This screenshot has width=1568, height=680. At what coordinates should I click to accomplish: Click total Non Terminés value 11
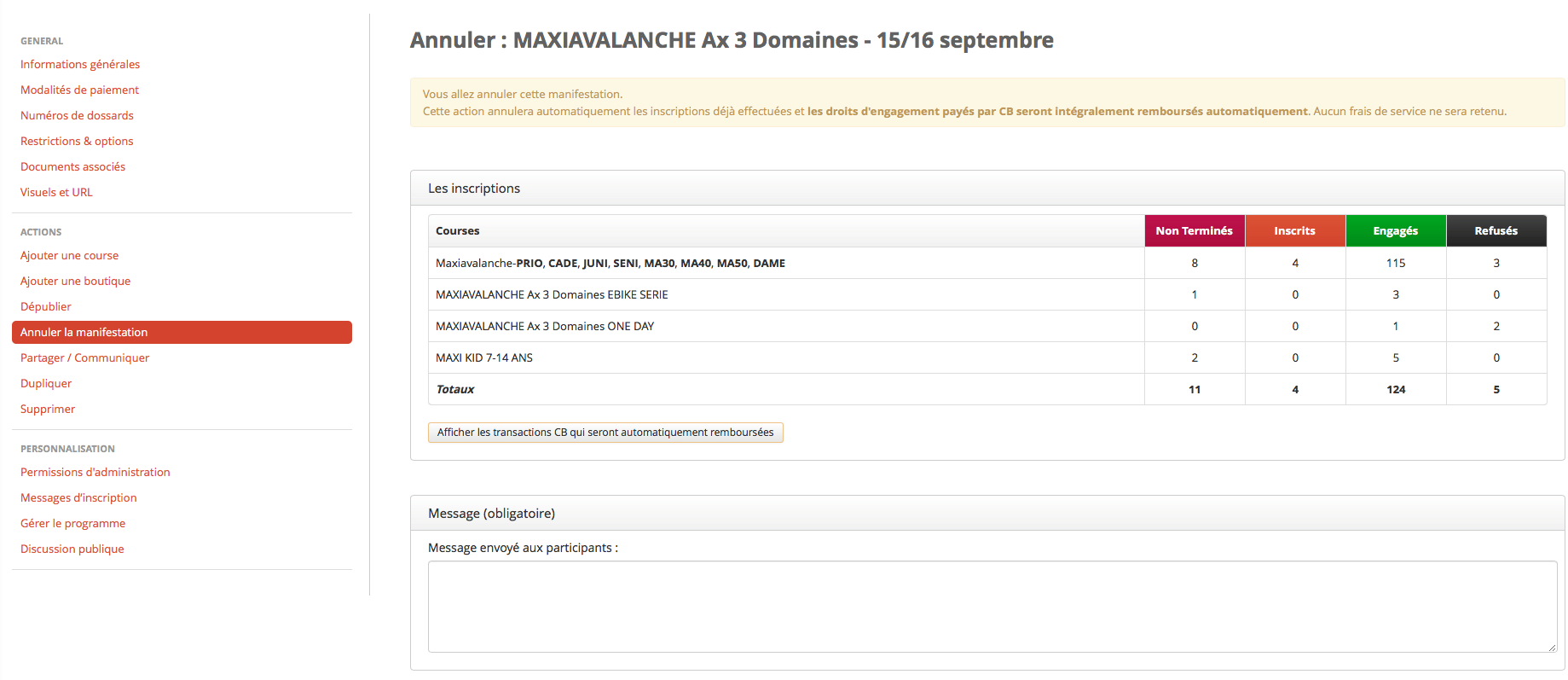click(1195, 389)
